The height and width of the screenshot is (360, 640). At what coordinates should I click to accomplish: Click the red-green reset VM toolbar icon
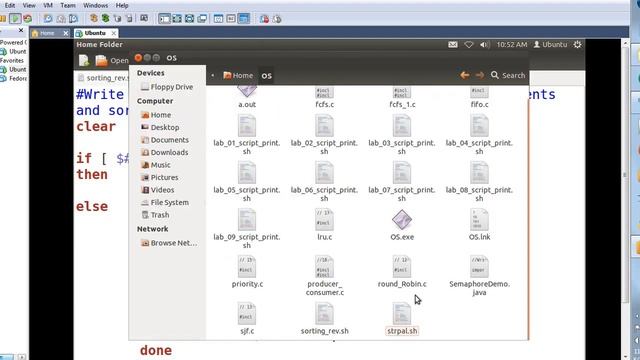click(27, 18)
